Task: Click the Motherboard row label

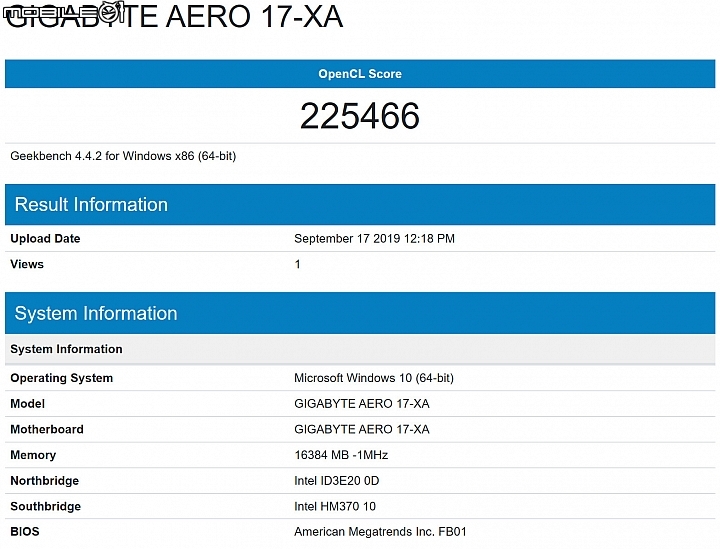Action: (47, 429)
